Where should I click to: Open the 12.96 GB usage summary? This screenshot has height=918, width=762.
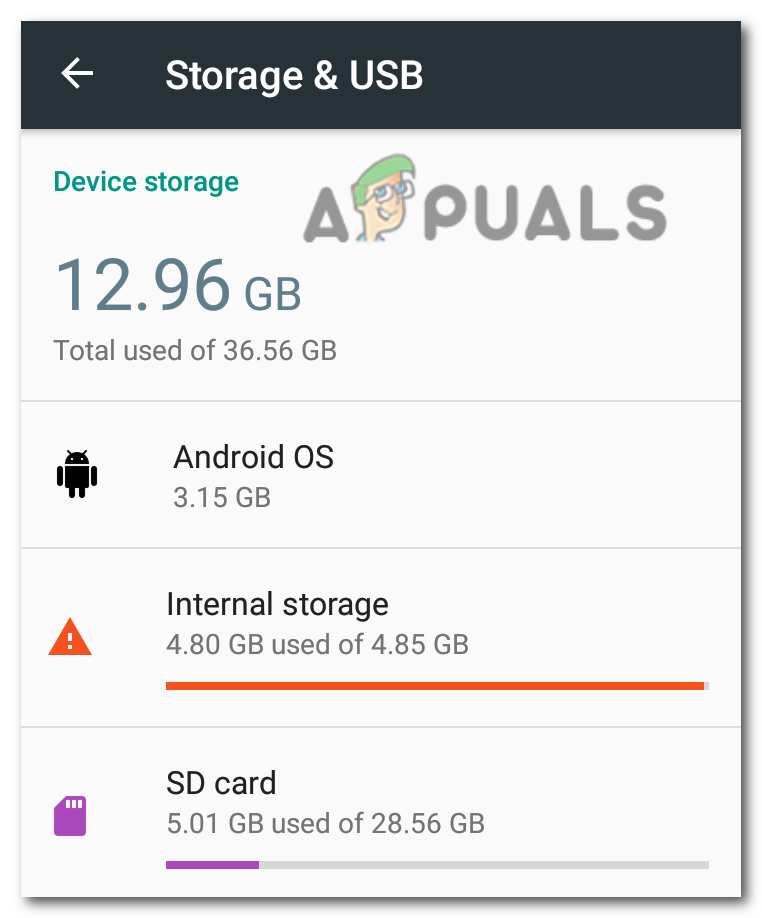coord(180,290)
